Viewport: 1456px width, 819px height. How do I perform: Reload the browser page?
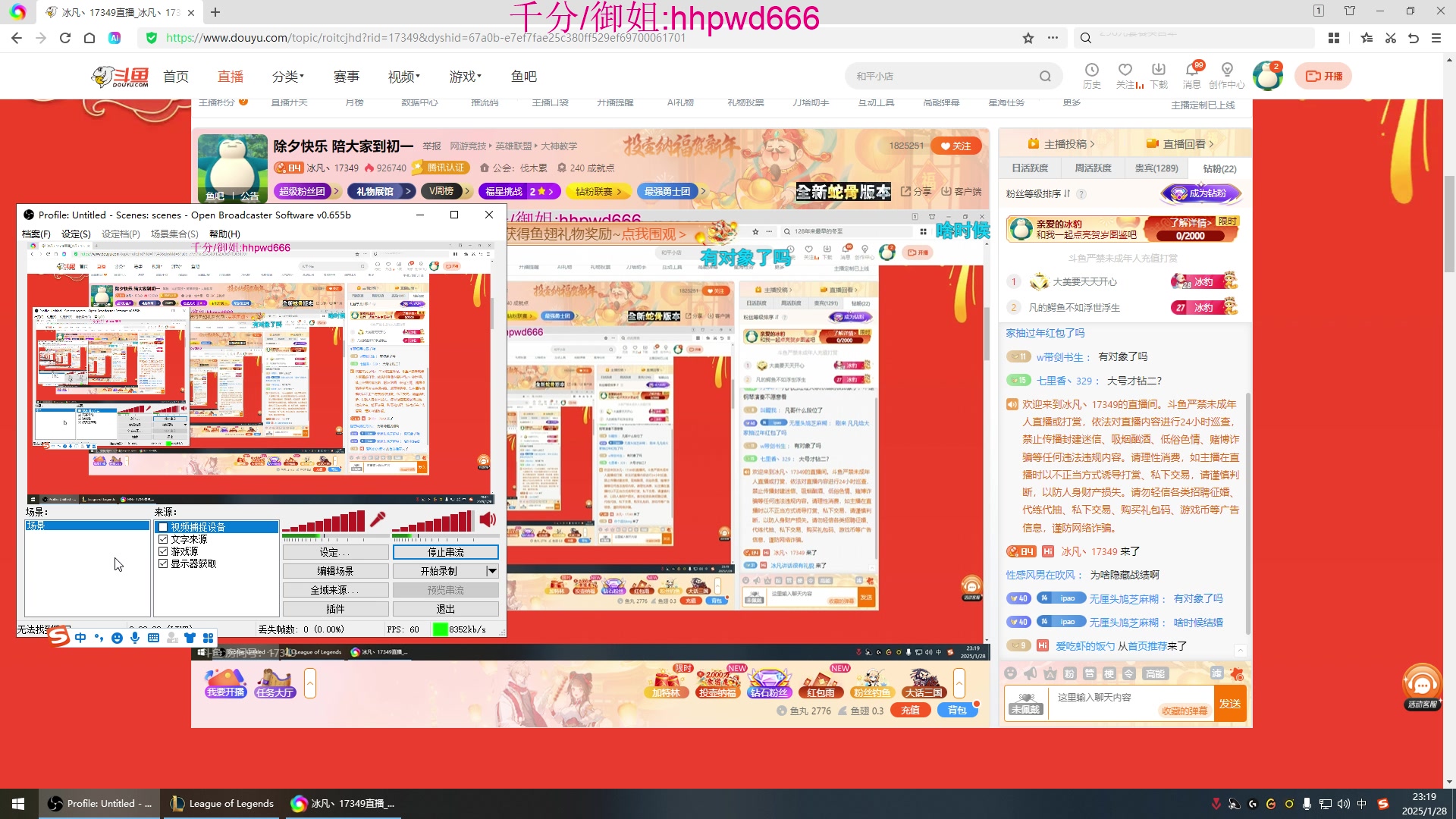[x=65, y=38]
